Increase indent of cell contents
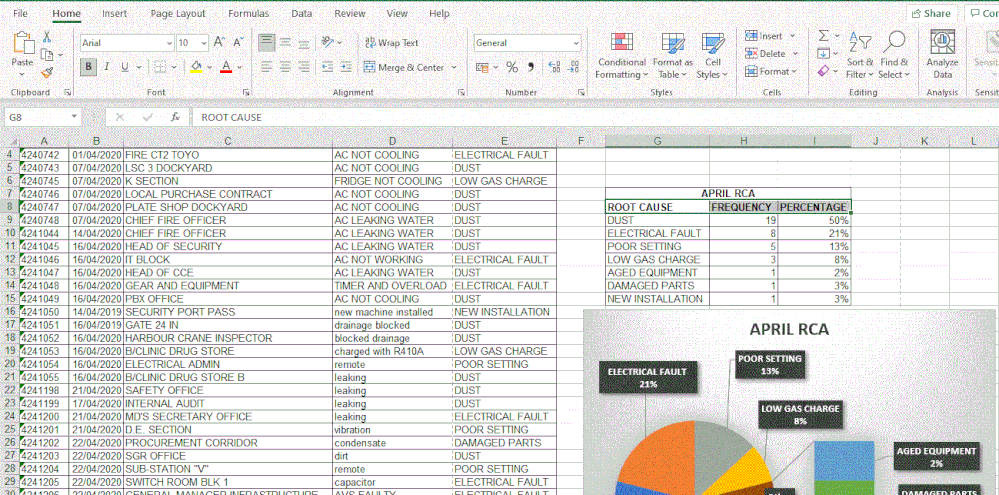 346,67
